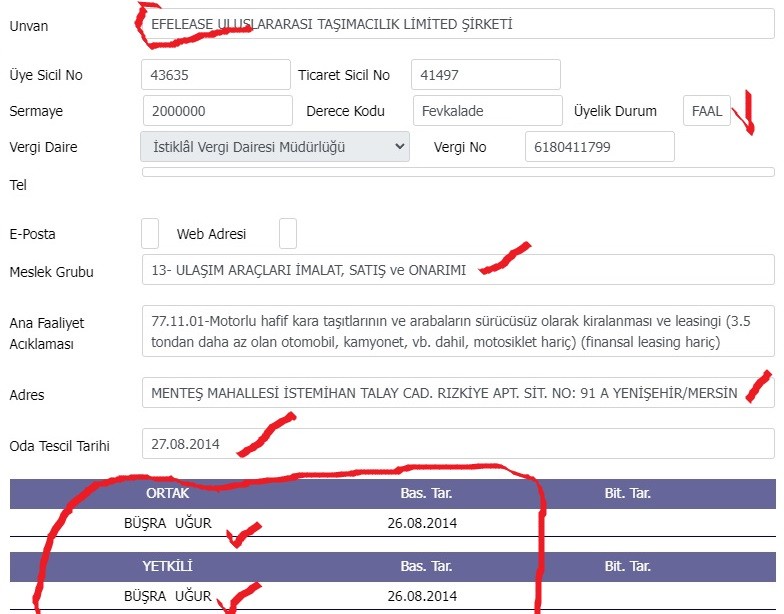The image size is (784, 614).
Task: Click the ORTAK column header
Action: (x=168, y=494)
